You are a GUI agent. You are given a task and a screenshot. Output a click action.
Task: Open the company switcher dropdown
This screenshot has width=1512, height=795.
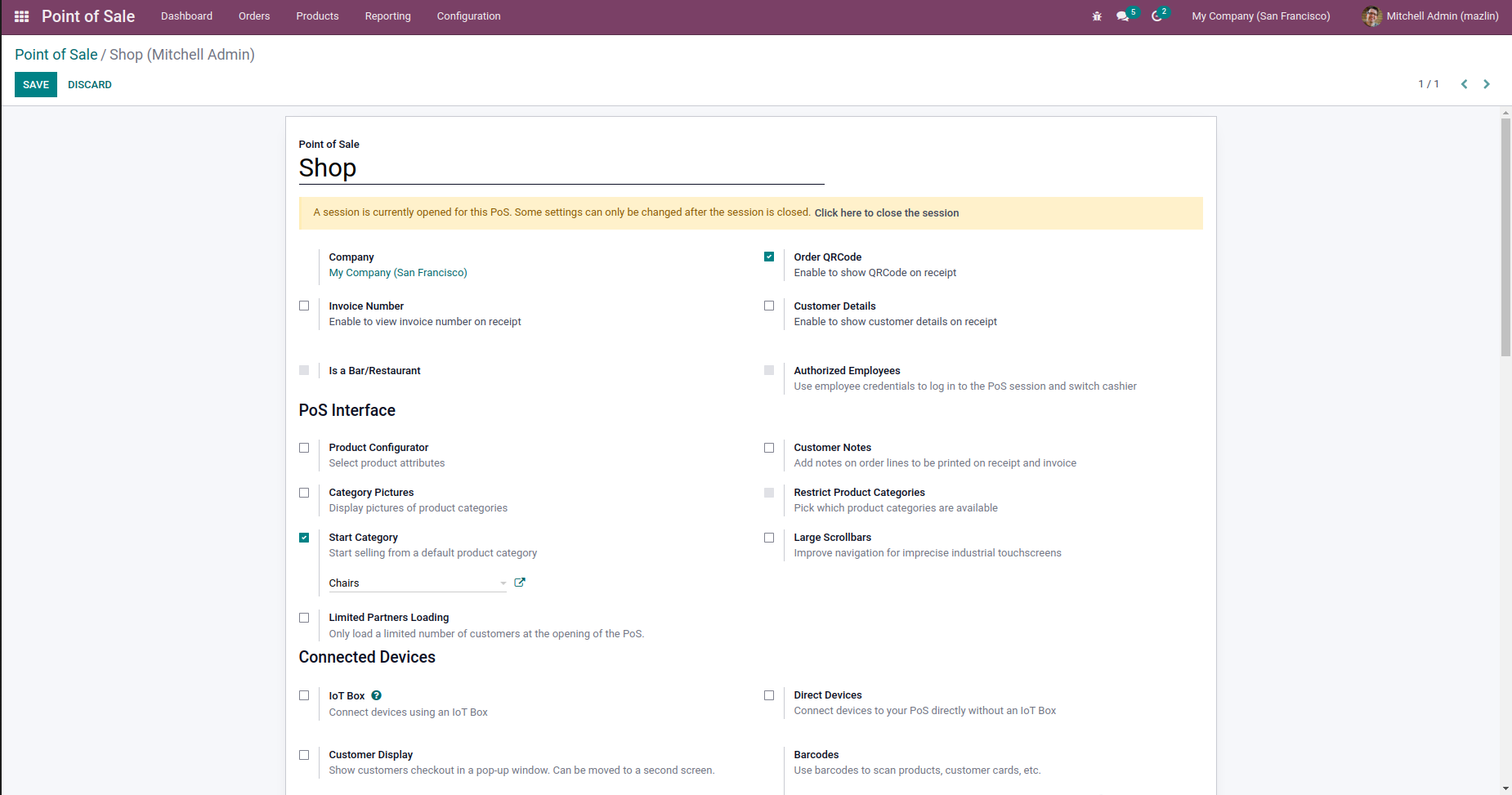click(x=1261, y=16)
